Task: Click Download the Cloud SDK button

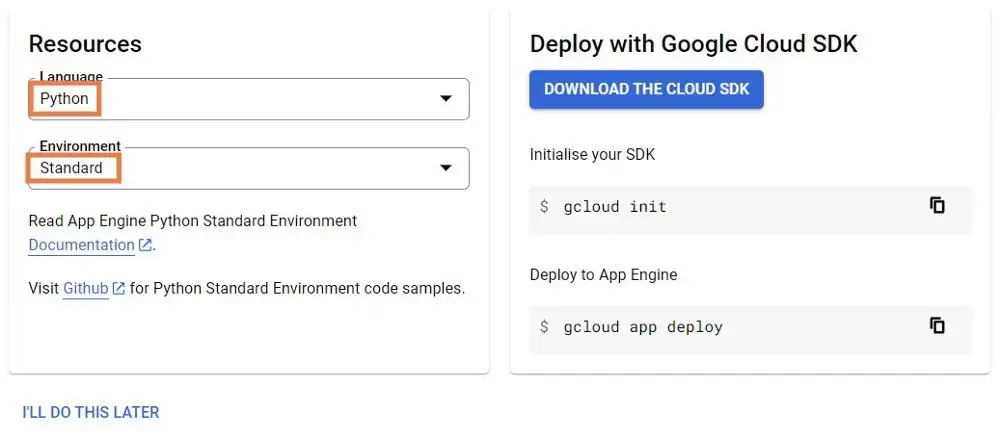Action: coord(646,89)
